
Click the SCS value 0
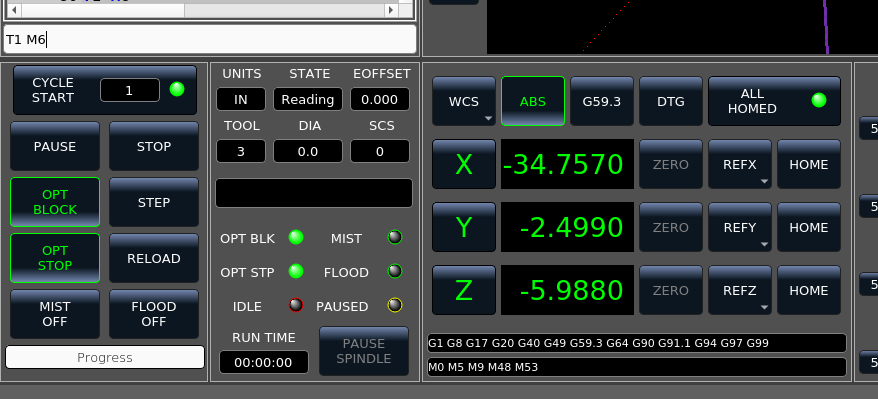380,151
